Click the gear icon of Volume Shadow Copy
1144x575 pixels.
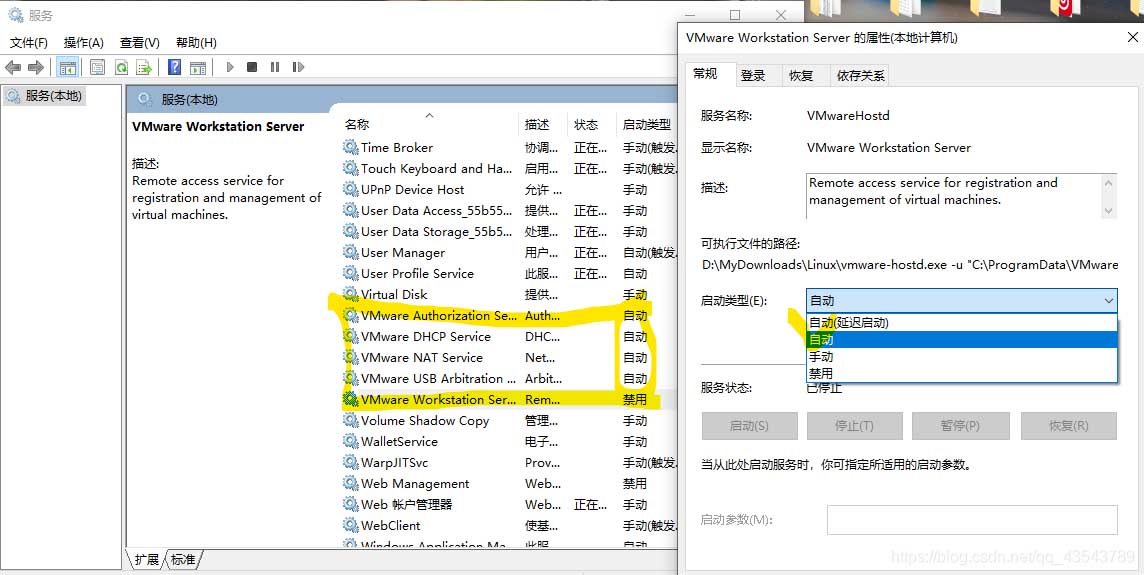(x=350, y=420)
